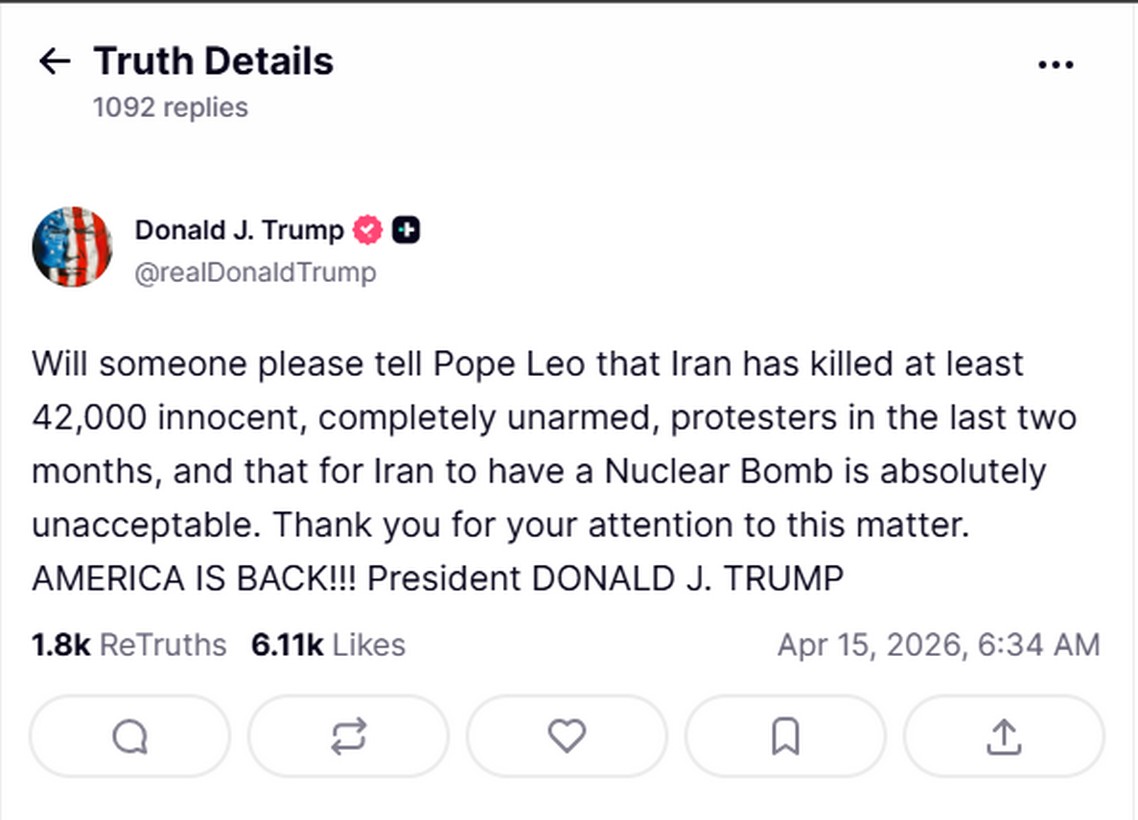The height and width of the screenshot is (820, 1138).
Task: Like the post with the heart button
Action: click(x=566, y=737)
